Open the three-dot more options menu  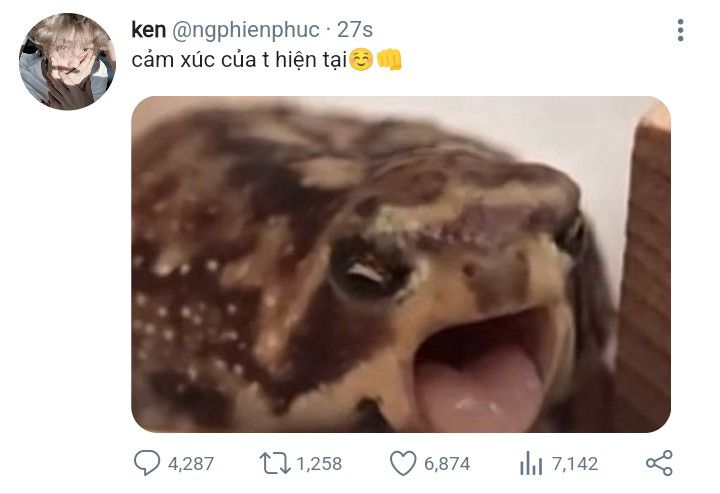[681, 30]
